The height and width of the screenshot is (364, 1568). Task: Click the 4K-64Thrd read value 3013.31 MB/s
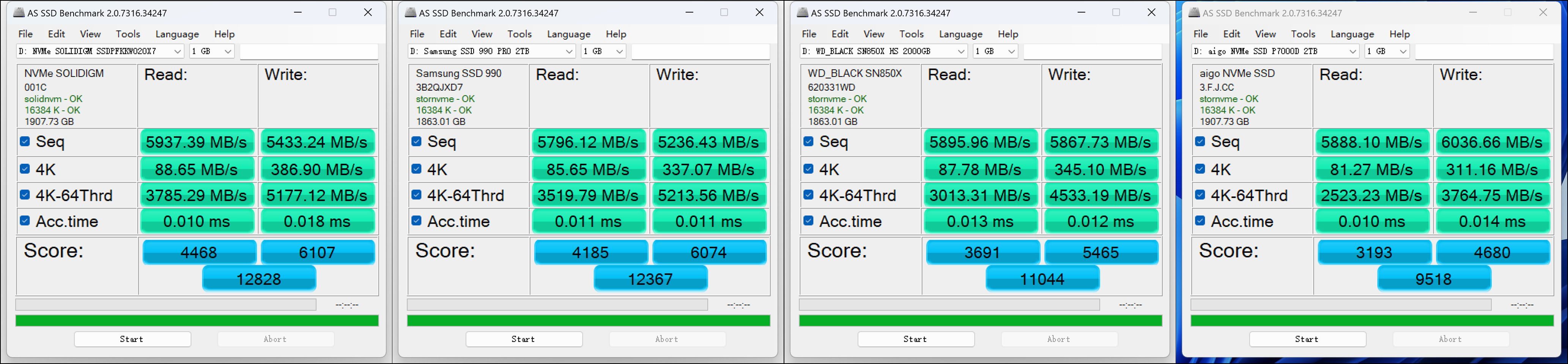pos(980,195)
